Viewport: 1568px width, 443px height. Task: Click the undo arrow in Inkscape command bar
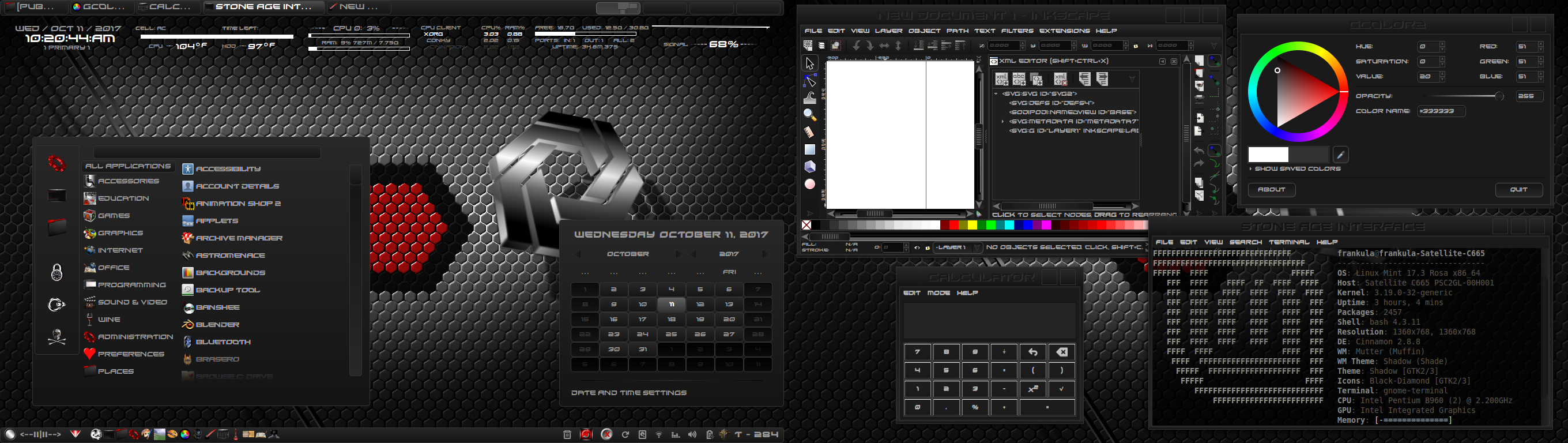pos(1198,150)
